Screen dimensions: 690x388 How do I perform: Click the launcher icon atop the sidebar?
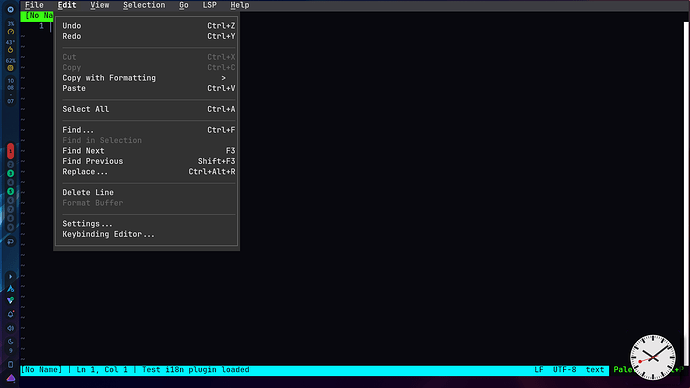[11, 9]
